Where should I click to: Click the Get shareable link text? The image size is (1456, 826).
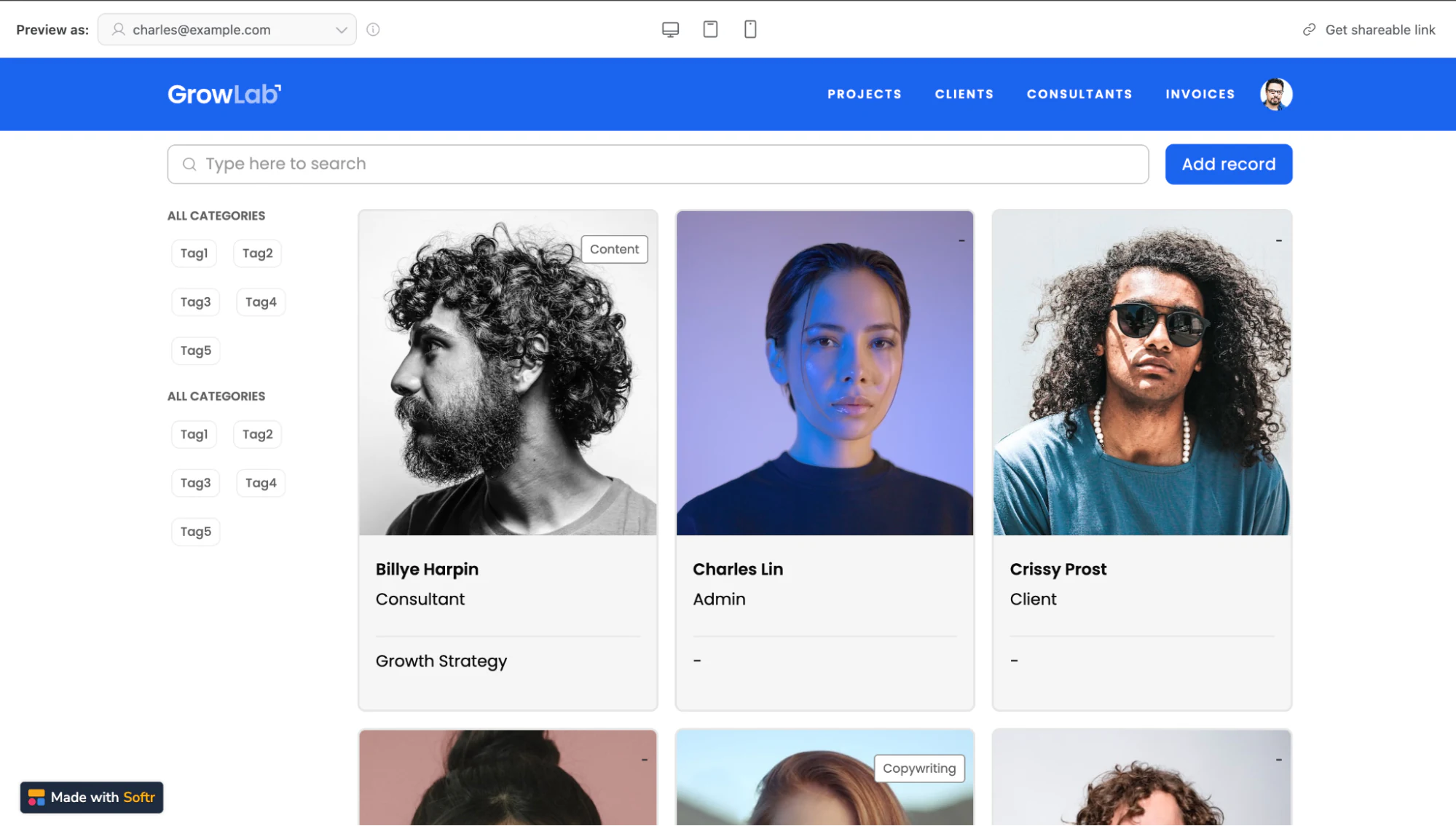pyautogui.click(x=1380, y=30)
